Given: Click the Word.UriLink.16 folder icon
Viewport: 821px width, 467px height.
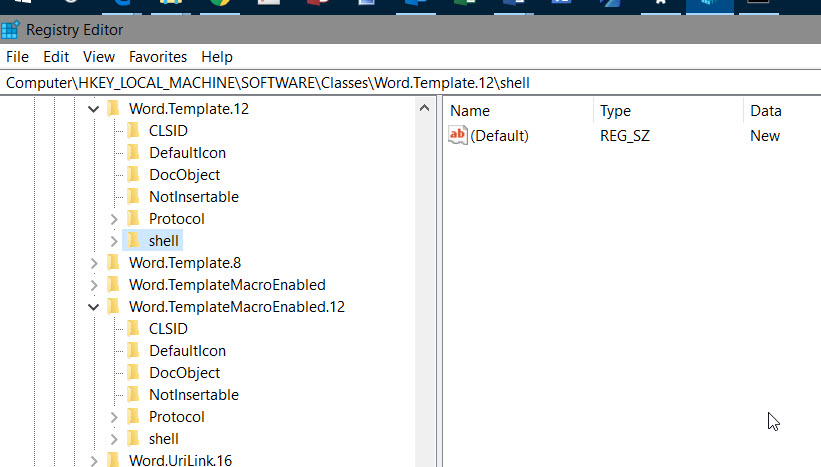Looking at the screenshot, I should click(x=113, y=460).
